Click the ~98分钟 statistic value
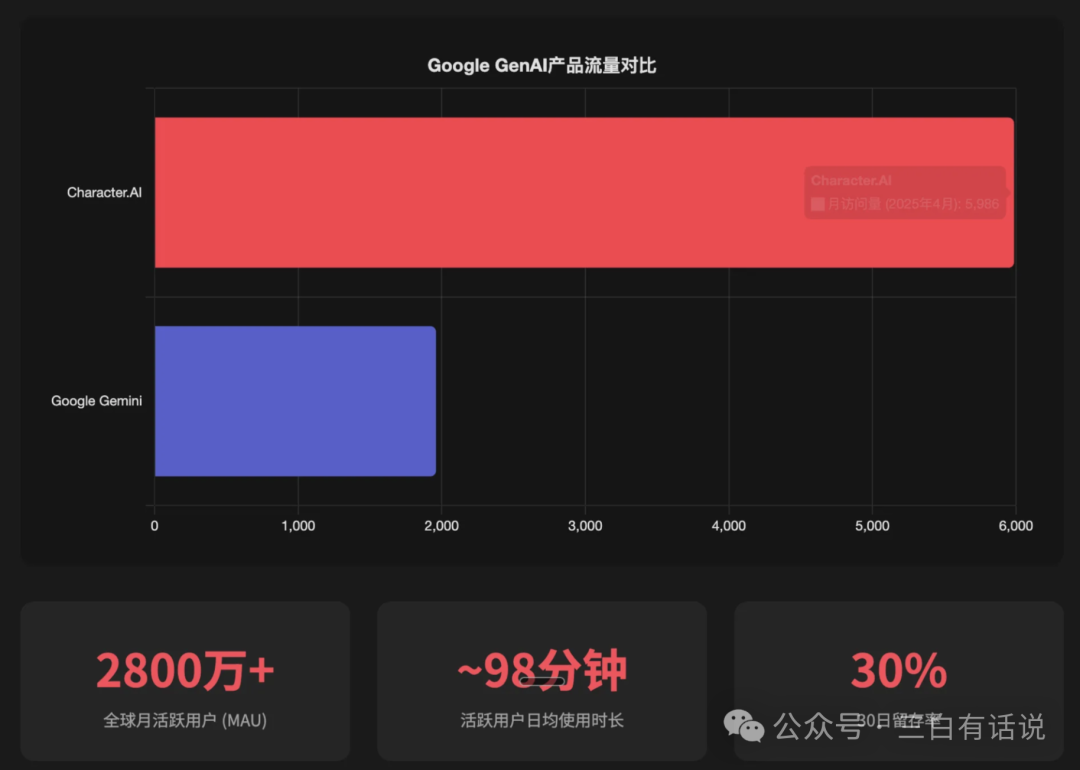The height and width of the screenshot is (770, 1080). (x=542, y=670)
